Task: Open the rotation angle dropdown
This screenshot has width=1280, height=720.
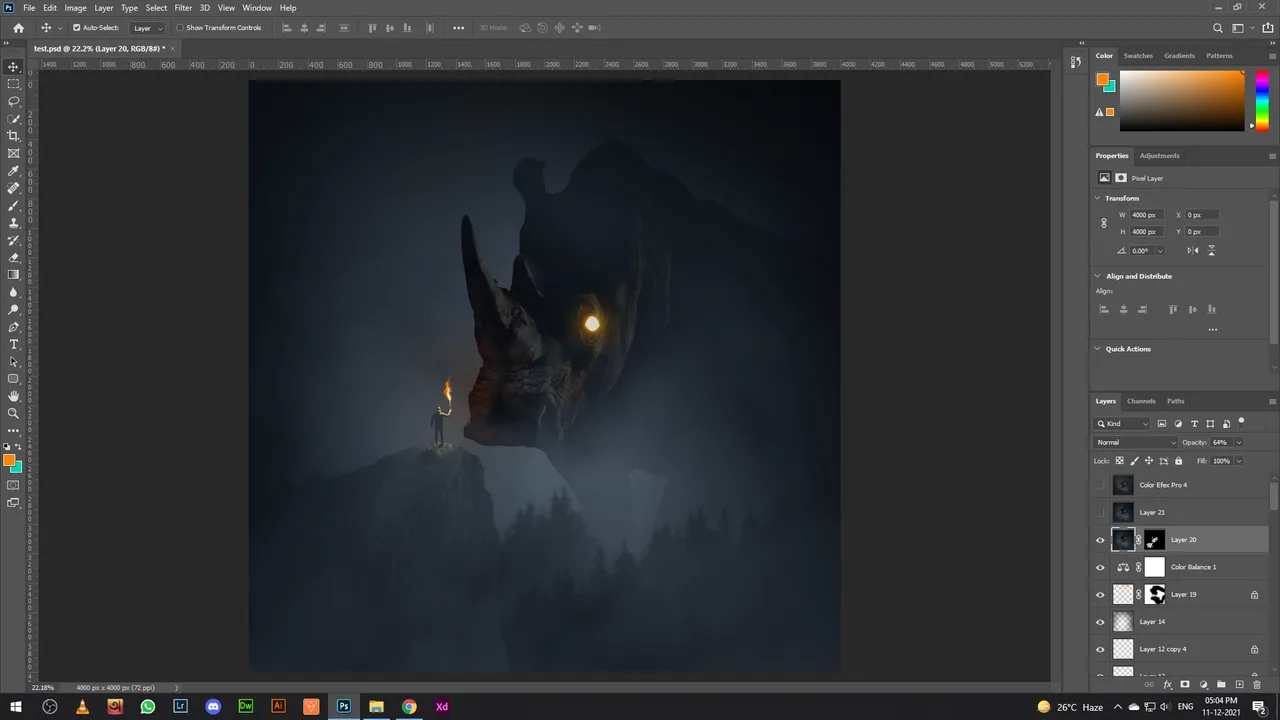Action: [1159, 251]
